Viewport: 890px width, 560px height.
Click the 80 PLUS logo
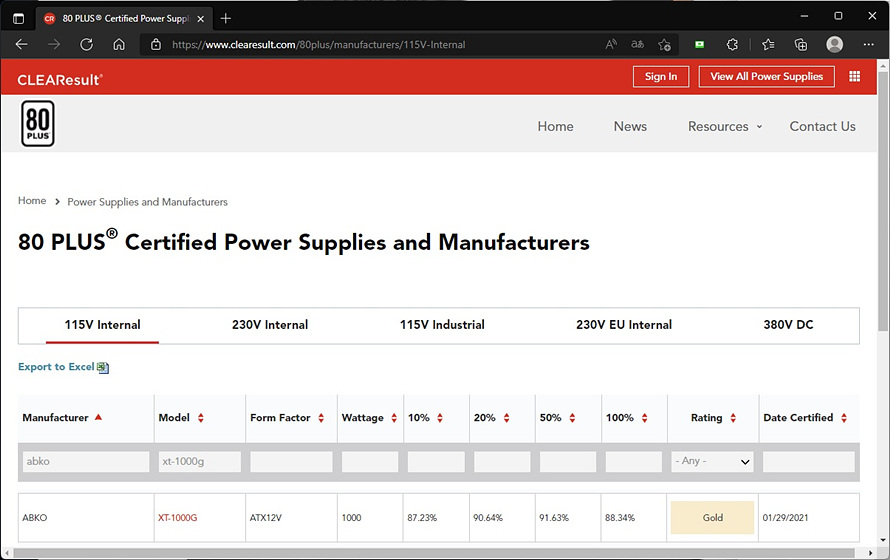[x=38, y=123]
